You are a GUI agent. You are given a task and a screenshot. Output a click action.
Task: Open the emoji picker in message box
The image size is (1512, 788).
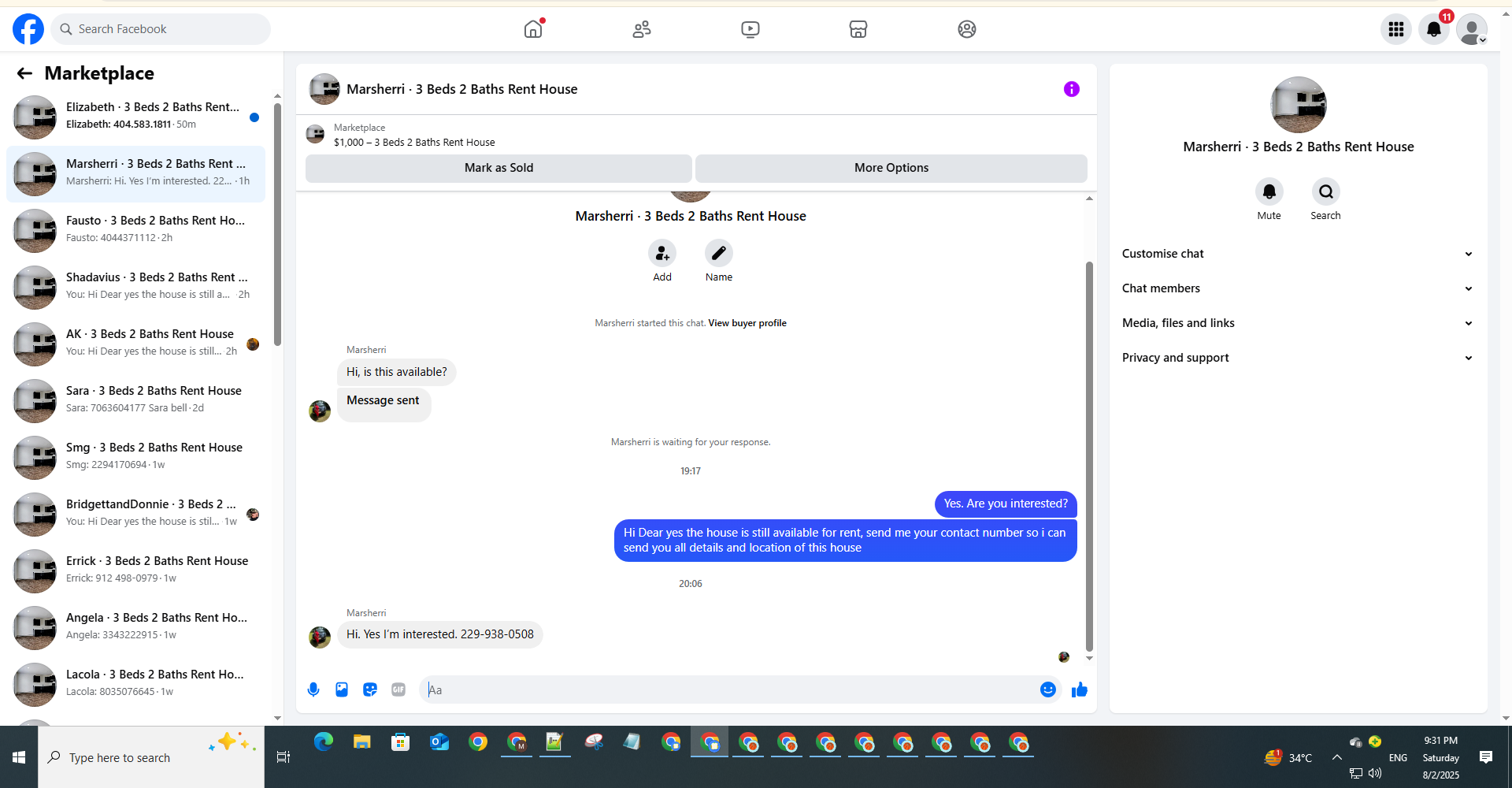click(1048, 689)
